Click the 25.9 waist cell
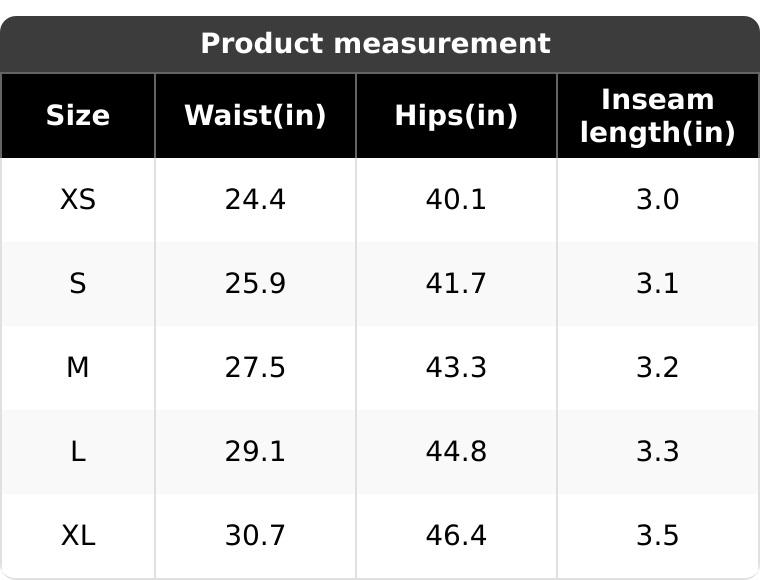 pos(255,284)
